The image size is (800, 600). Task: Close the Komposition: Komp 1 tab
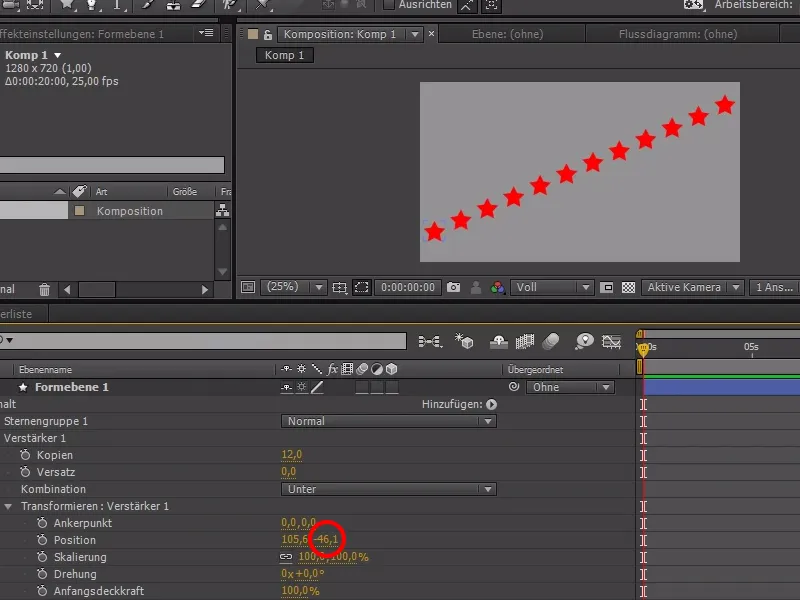tap(432, 34)
